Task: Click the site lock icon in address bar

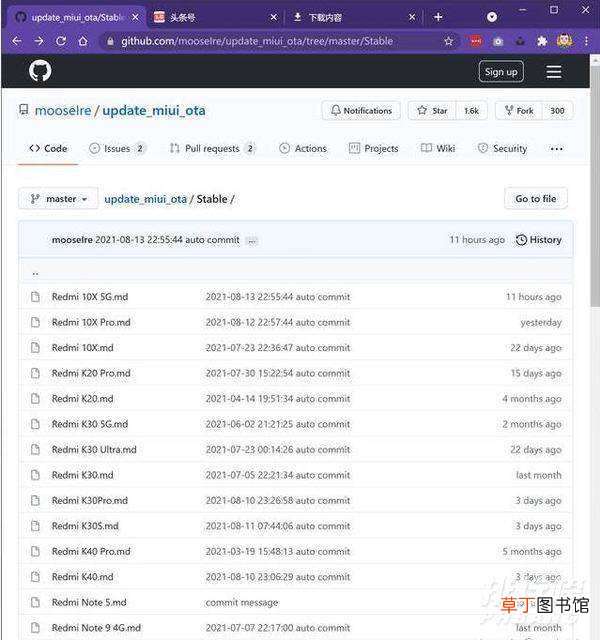Action: coord(110,41)
